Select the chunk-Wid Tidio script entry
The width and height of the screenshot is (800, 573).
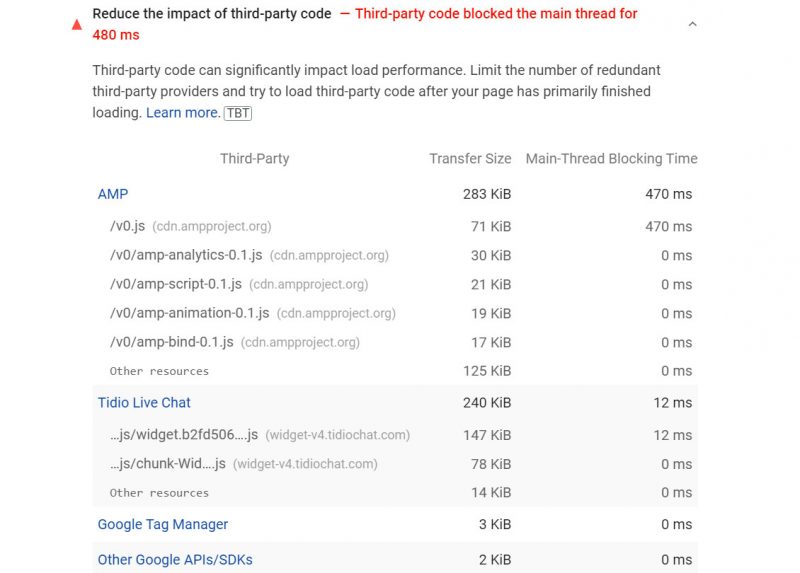coord(168,464)
